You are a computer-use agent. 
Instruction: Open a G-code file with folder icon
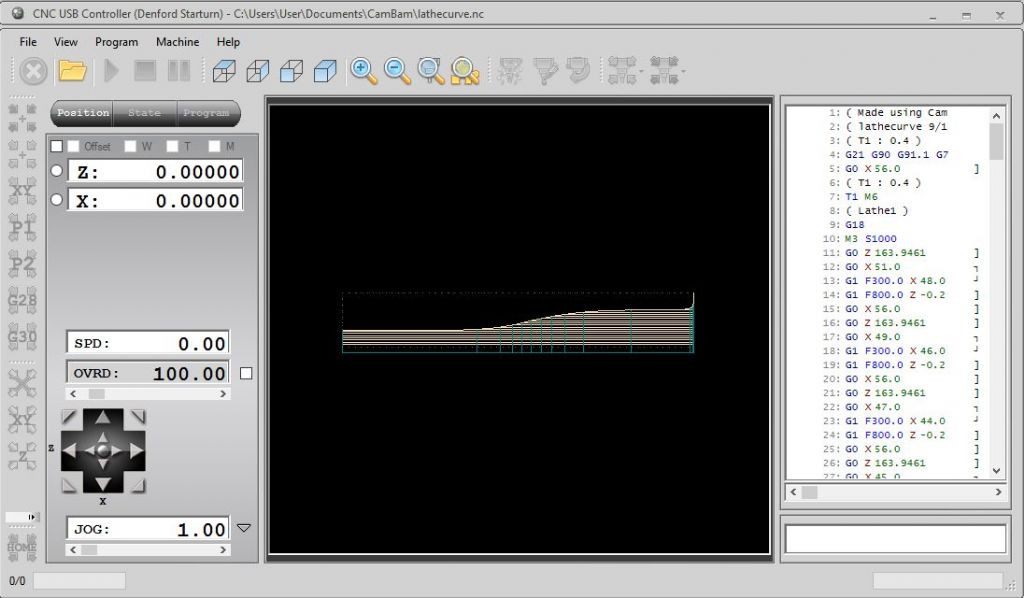pos(72,71)
